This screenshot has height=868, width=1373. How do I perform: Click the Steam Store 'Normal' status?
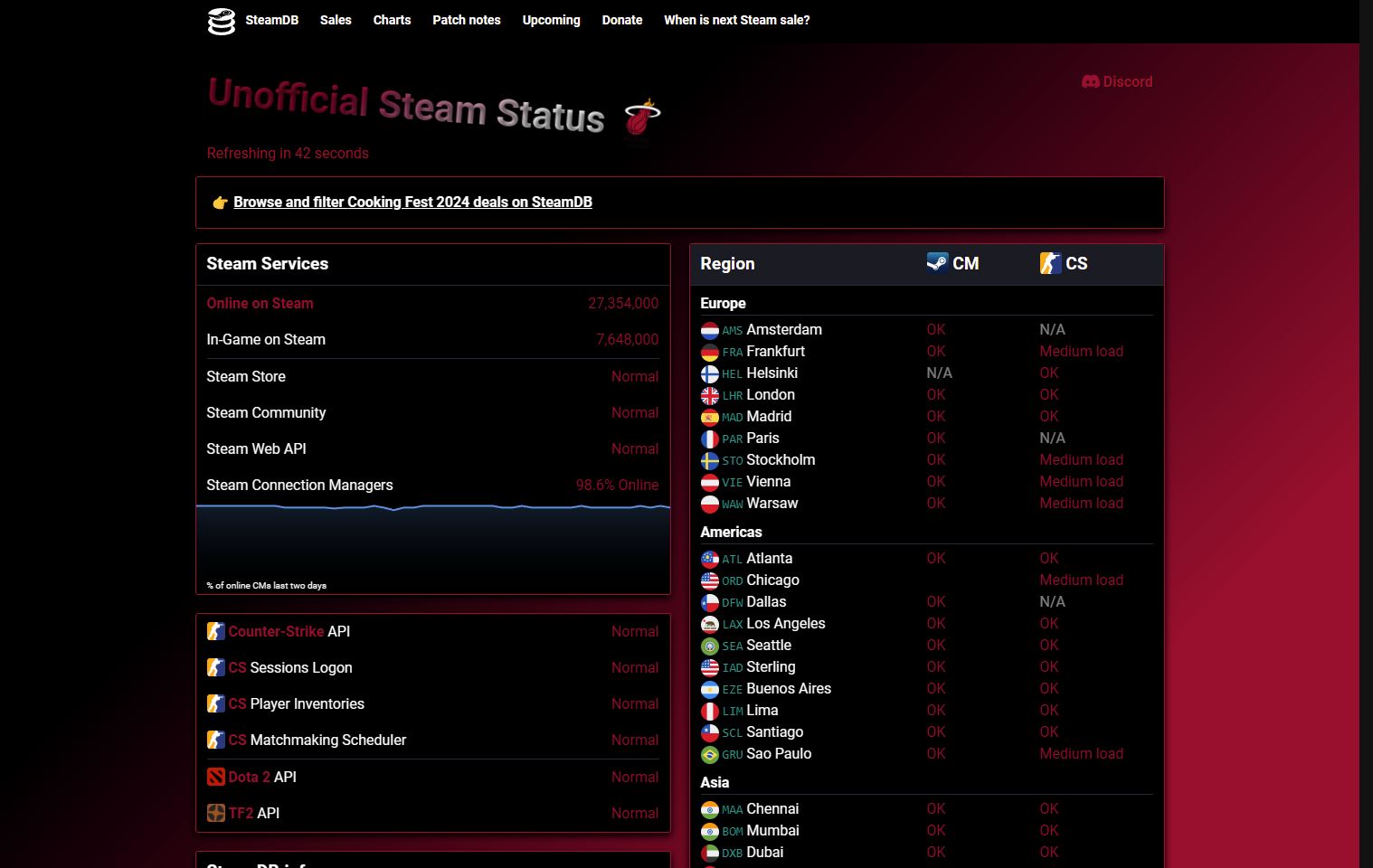[635, 377]
